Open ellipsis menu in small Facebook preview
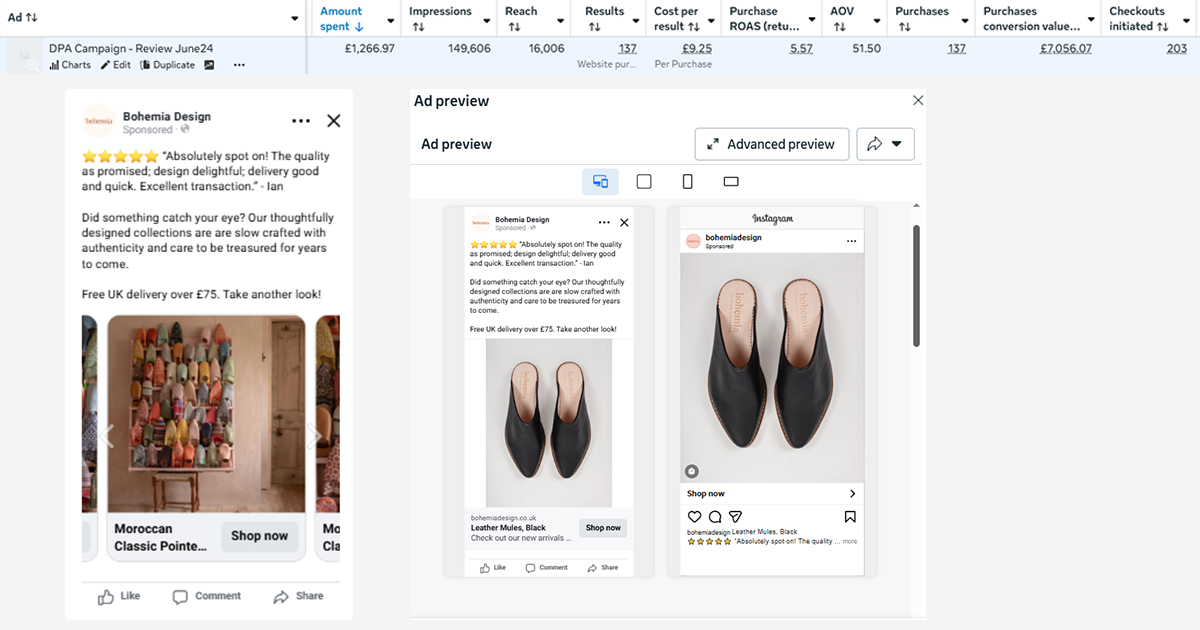 click(604, 222)
